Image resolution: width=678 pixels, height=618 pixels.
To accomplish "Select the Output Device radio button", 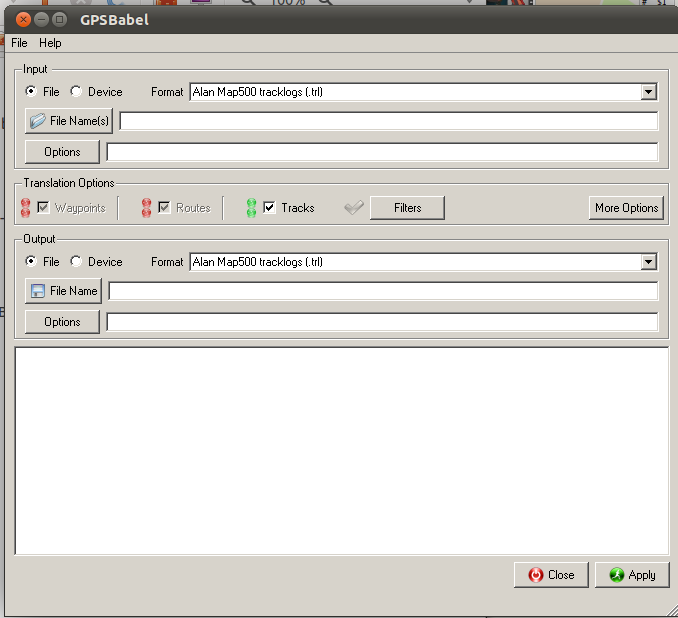I will coord(76,262).
